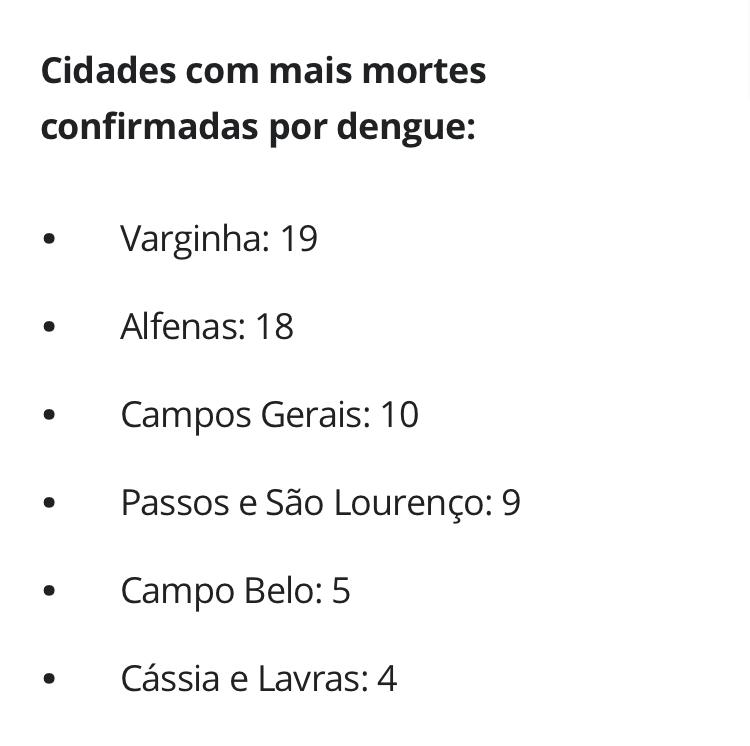Click the bullet beside Passos e São Lourenço
Viewport: 750px width, 746px height.
[49, 502]
